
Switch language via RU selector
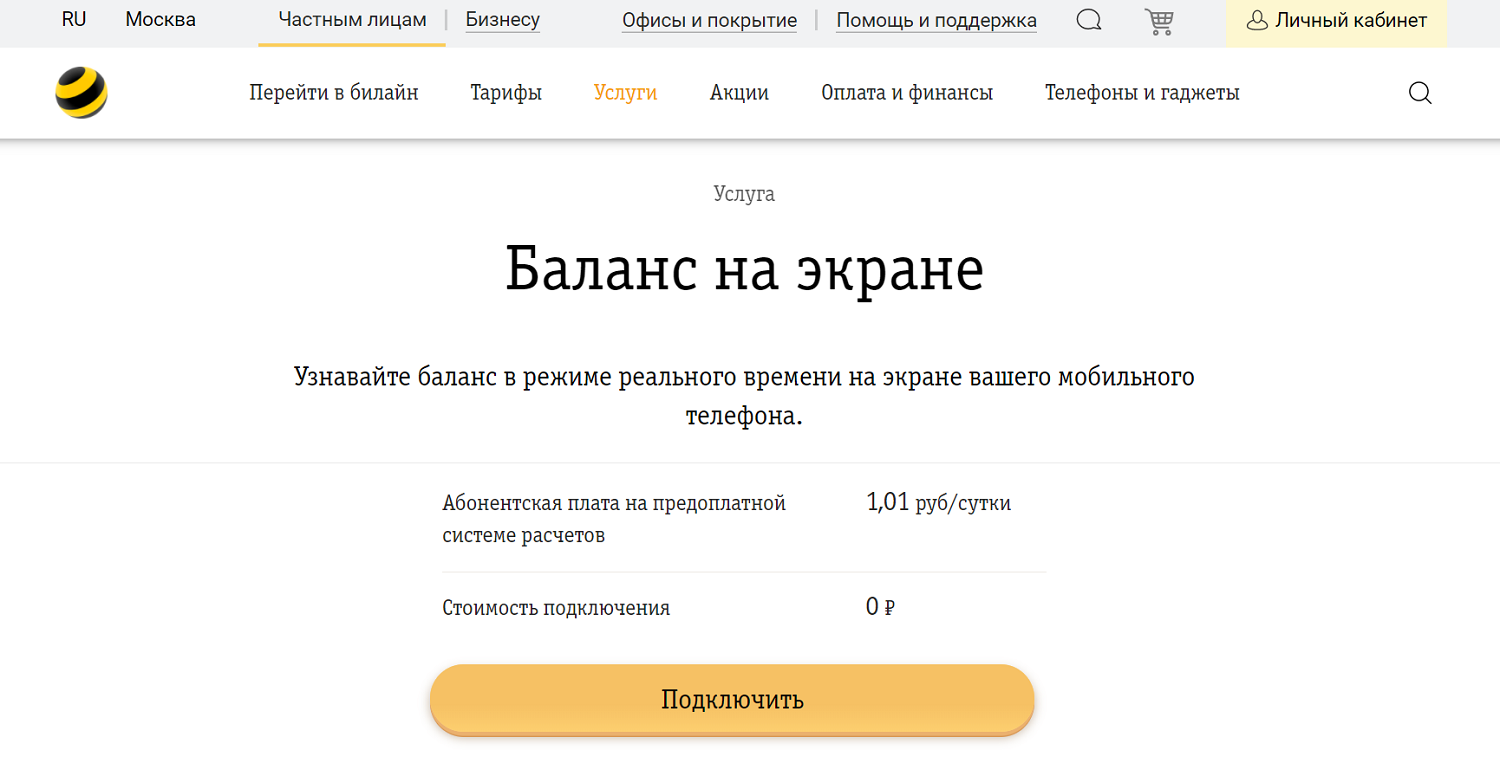pos(74,19)
